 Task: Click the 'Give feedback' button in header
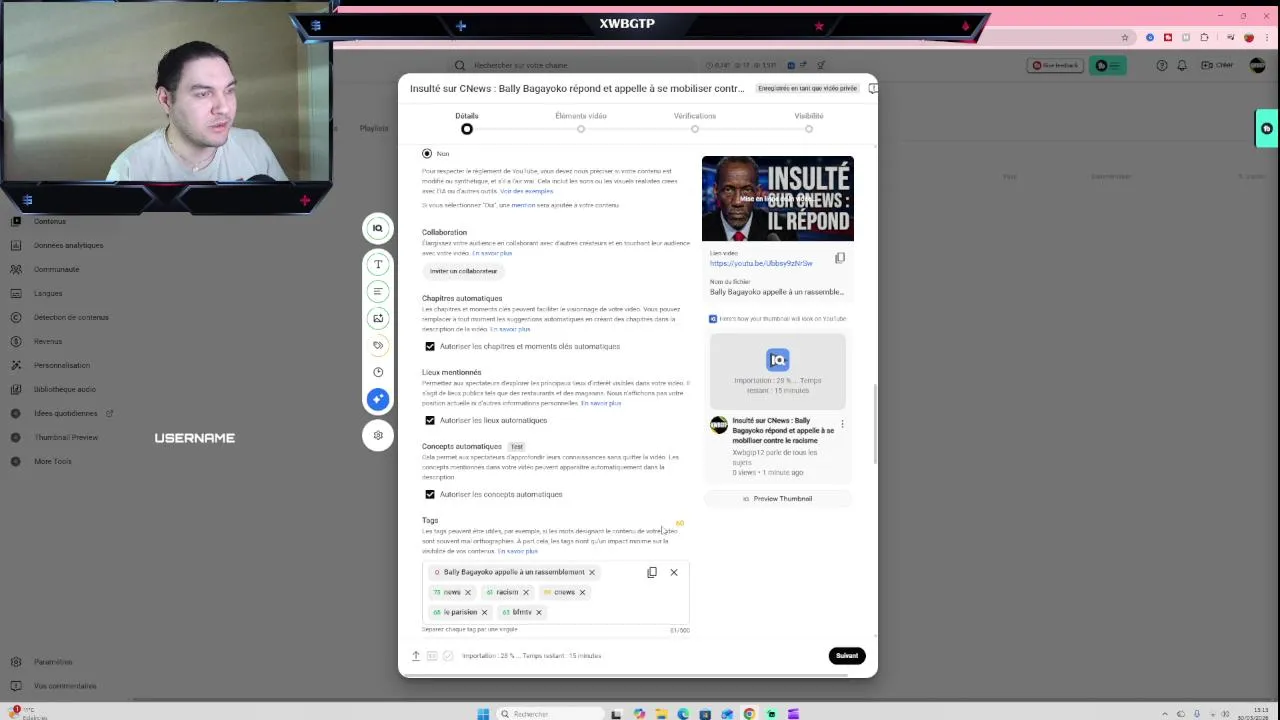pos(1055,65)
